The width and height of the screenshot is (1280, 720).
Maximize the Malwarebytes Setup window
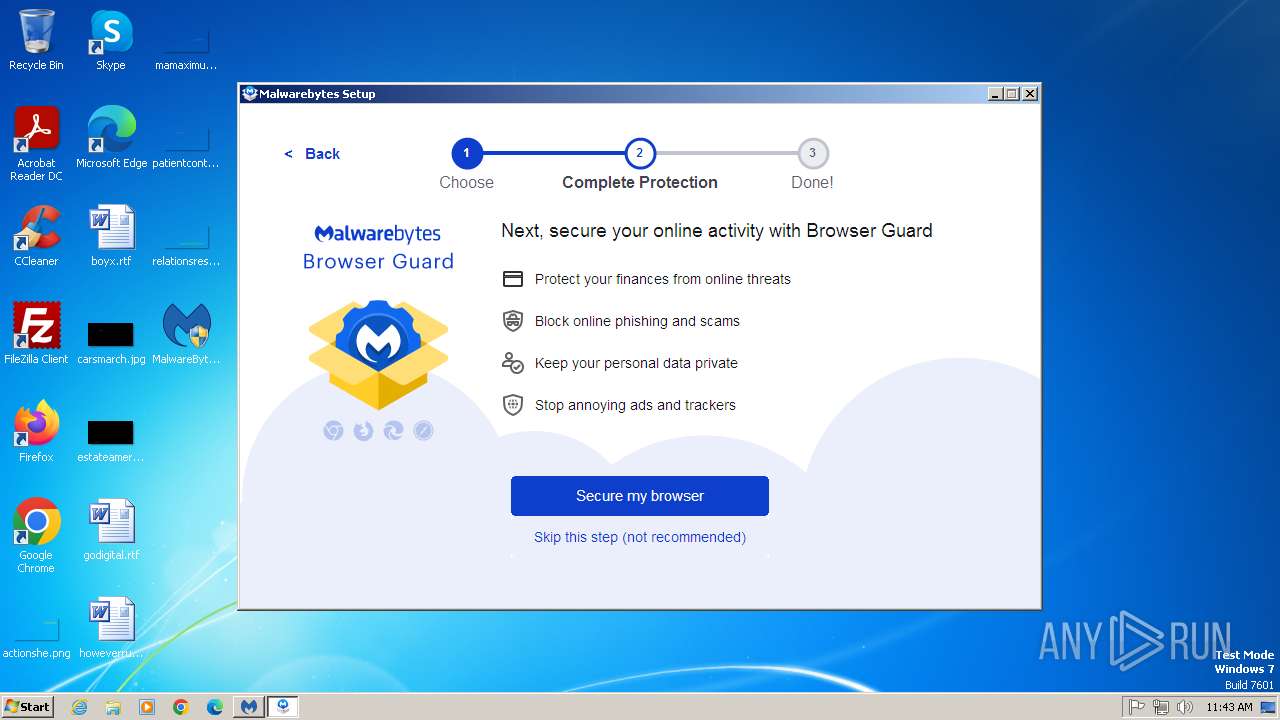click(x=1012, y=94)
